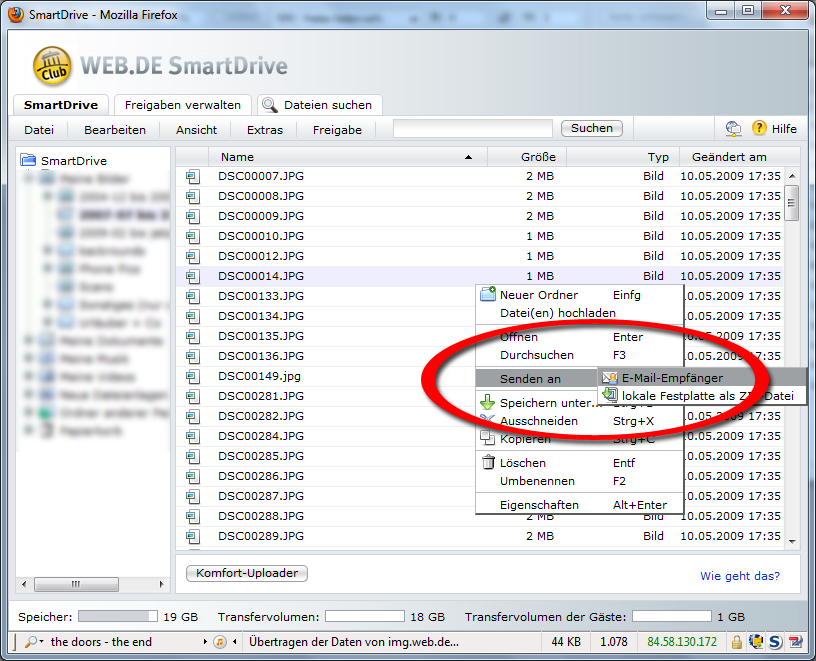This screenshot has height=661, width=816.
Task: Open the Bearbeiten menu
Action: [115, 130]
